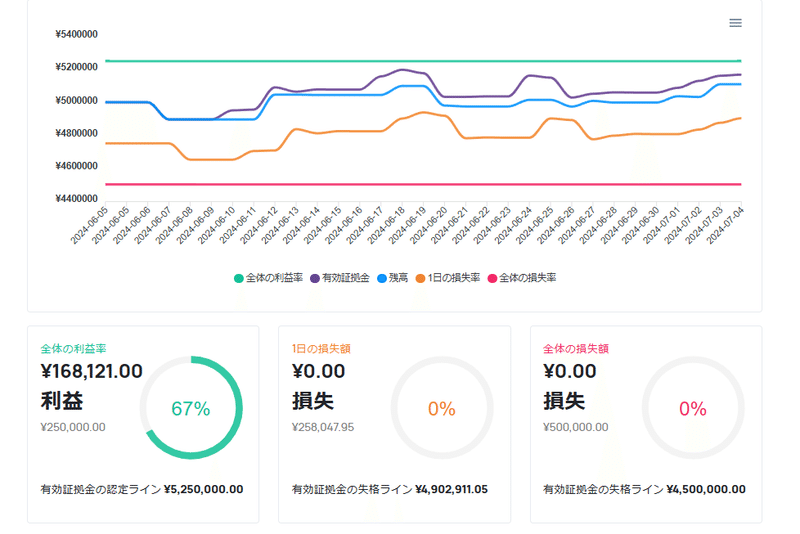
Task: Click 損失 label in 全体の損失額 card
Action: click(x=564, y=401)
